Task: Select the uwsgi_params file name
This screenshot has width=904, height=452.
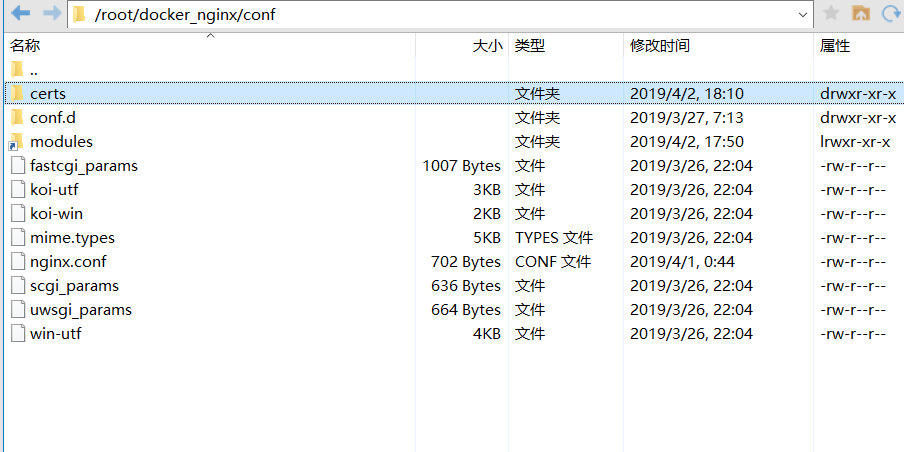Action: [81, 310]
